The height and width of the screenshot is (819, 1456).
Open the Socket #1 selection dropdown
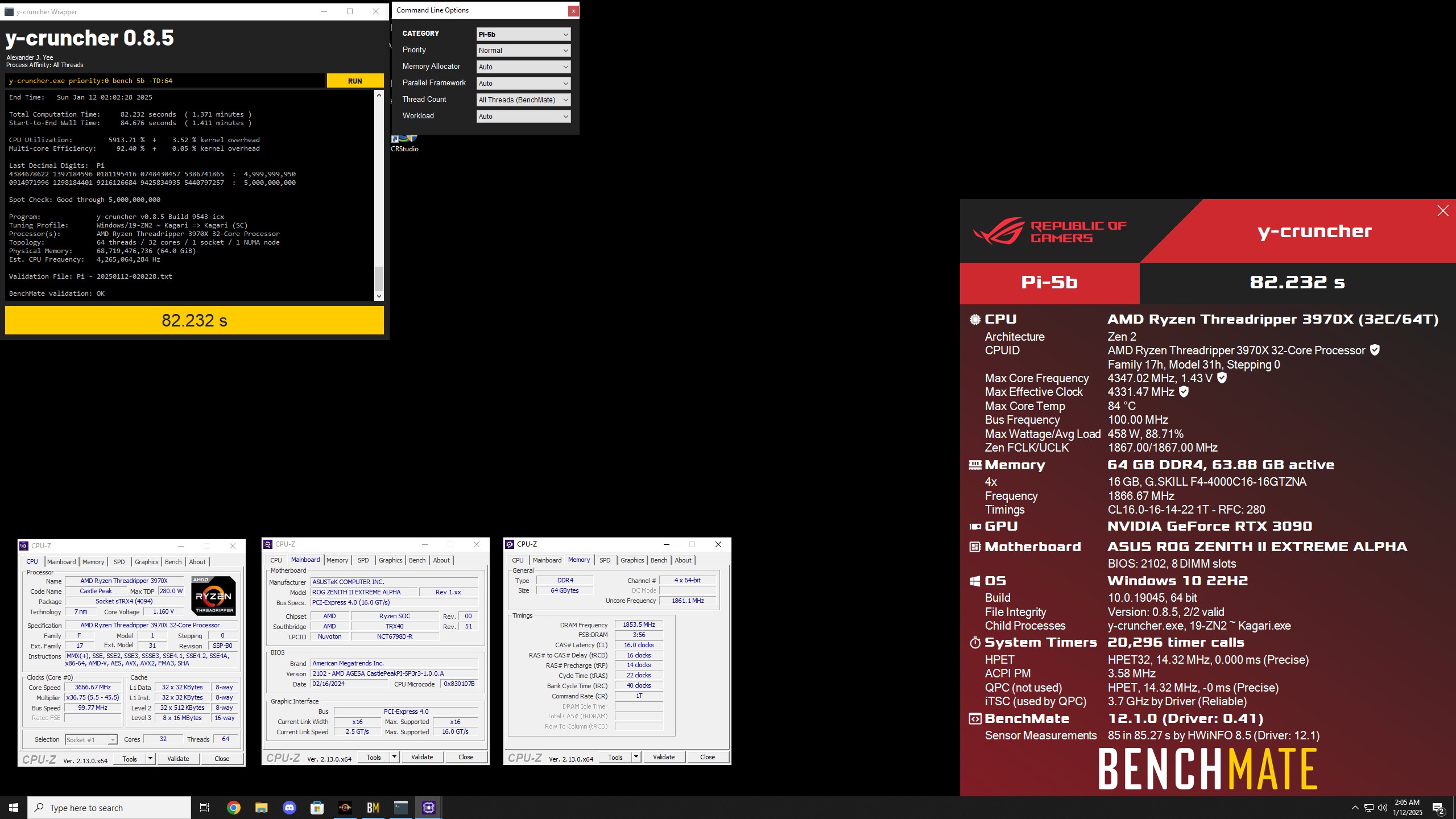click(x=91, y=740)
